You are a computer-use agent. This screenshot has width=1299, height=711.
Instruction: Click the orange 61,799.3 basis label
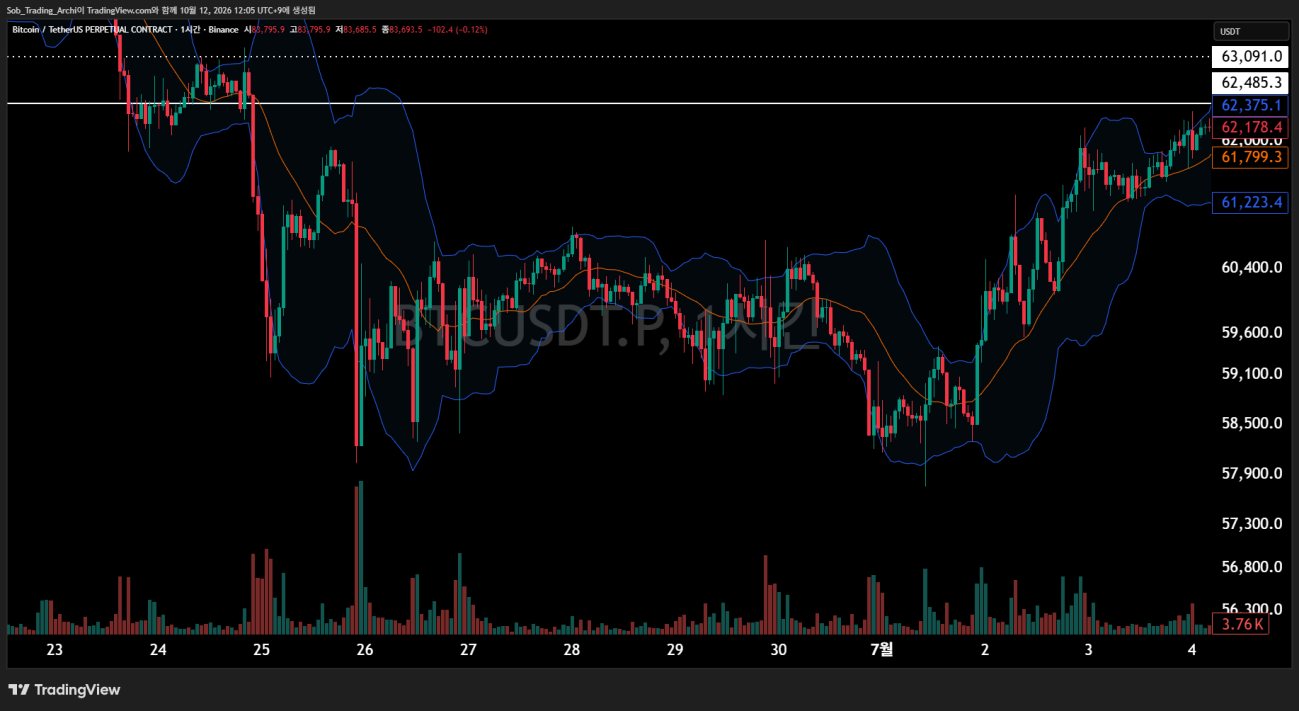(1251, 157)
